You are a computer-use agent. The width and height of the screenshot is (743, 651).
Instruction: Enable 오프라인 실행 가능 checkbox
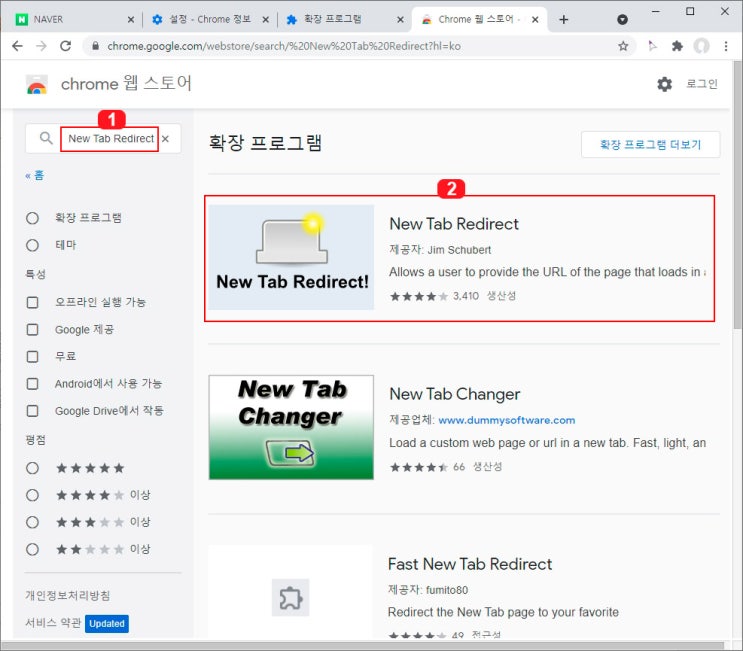point(32,302)
